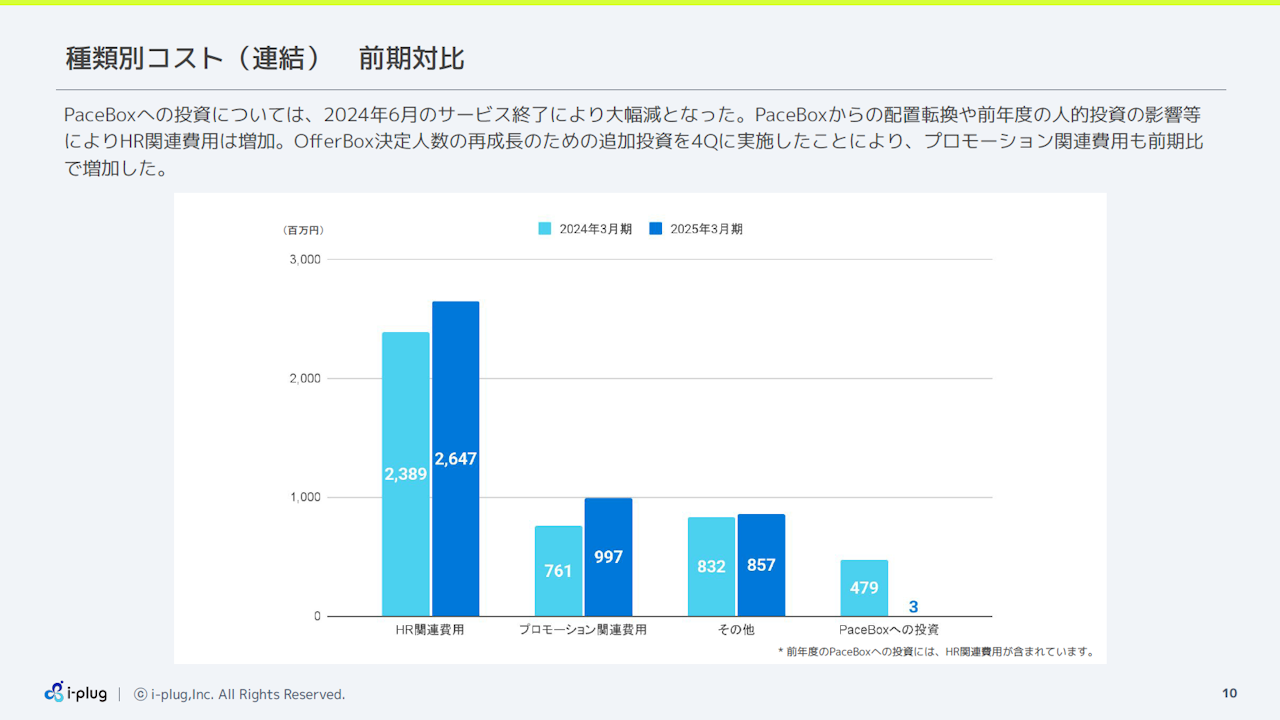Click the 3,000 y-axis gridline label
The image size is (1280, 720).
(x=304, y=259)
